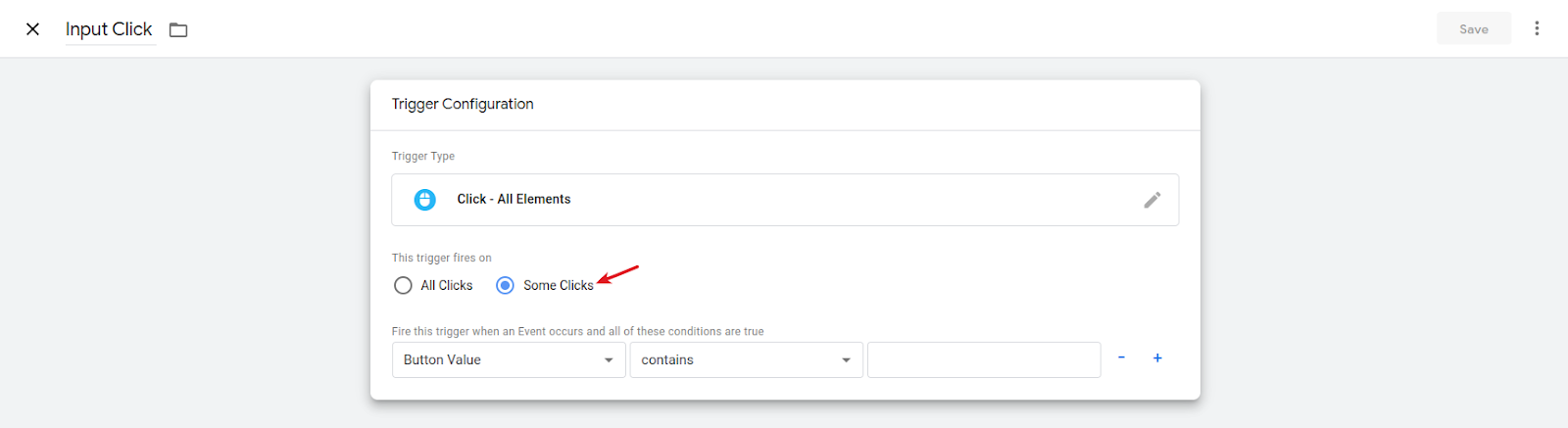Click the All Clicks label text
Viewport: 1568px width, 428px height.
tap(447, 285)
